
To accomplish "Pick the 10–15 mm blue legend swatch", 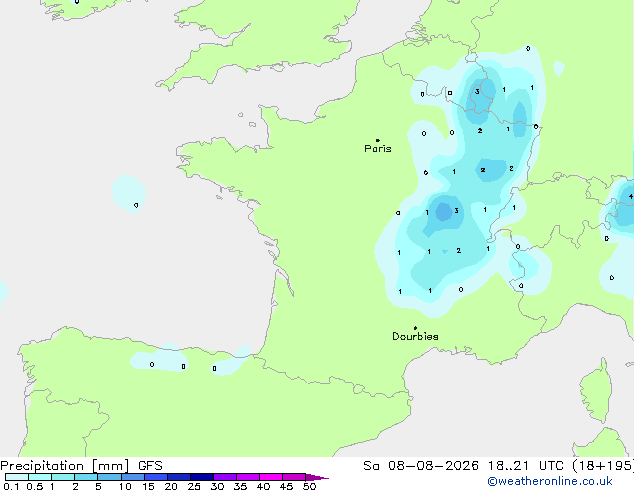I will [132, 477].
